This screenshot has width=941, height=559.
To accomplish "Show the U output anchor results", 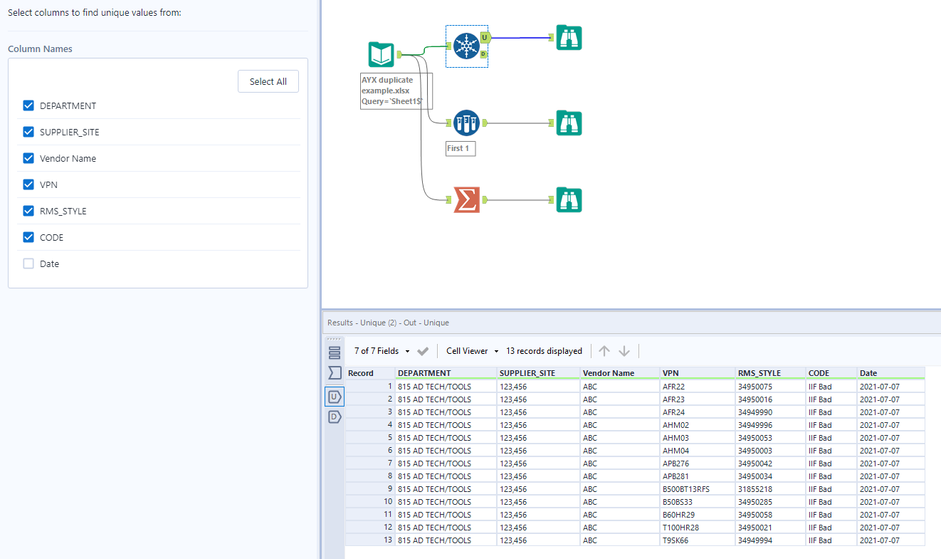I will pos(334,396).
